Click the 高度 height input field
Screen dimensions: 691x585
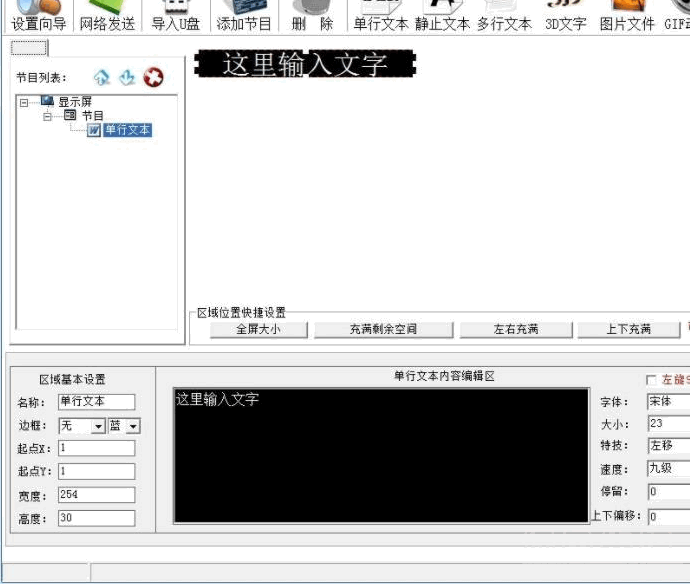pyautogui.click(x=97, y=518)
